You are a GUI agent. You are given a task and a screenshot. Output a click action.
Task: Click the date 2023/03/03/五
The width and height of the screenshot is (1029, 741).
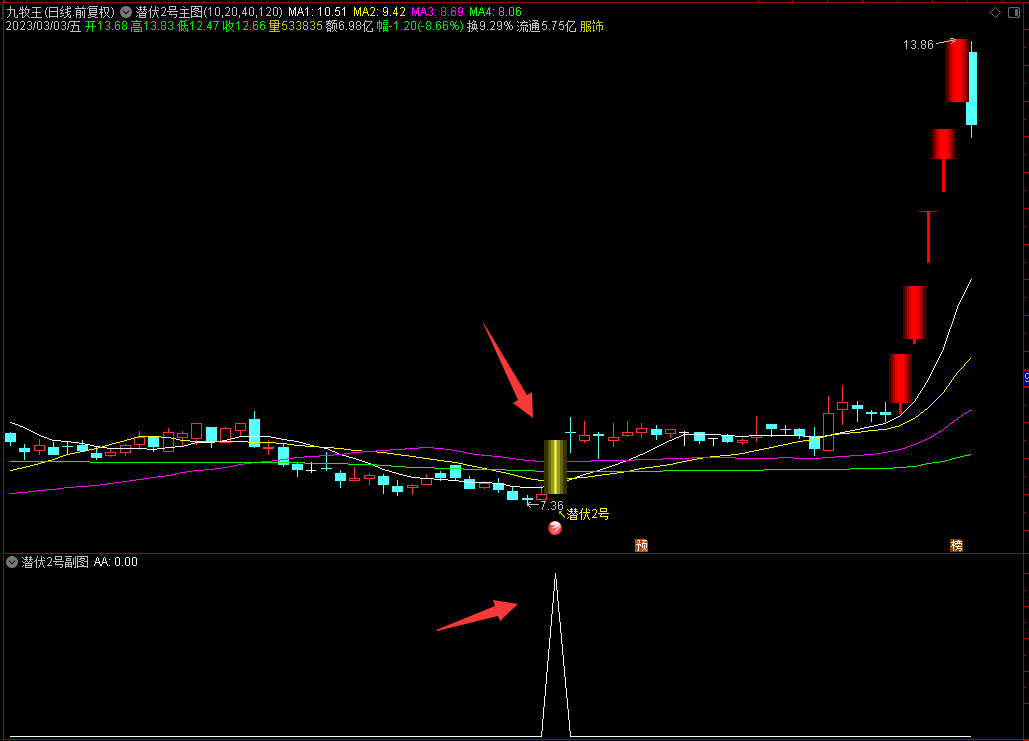click(x=43, y=26)
